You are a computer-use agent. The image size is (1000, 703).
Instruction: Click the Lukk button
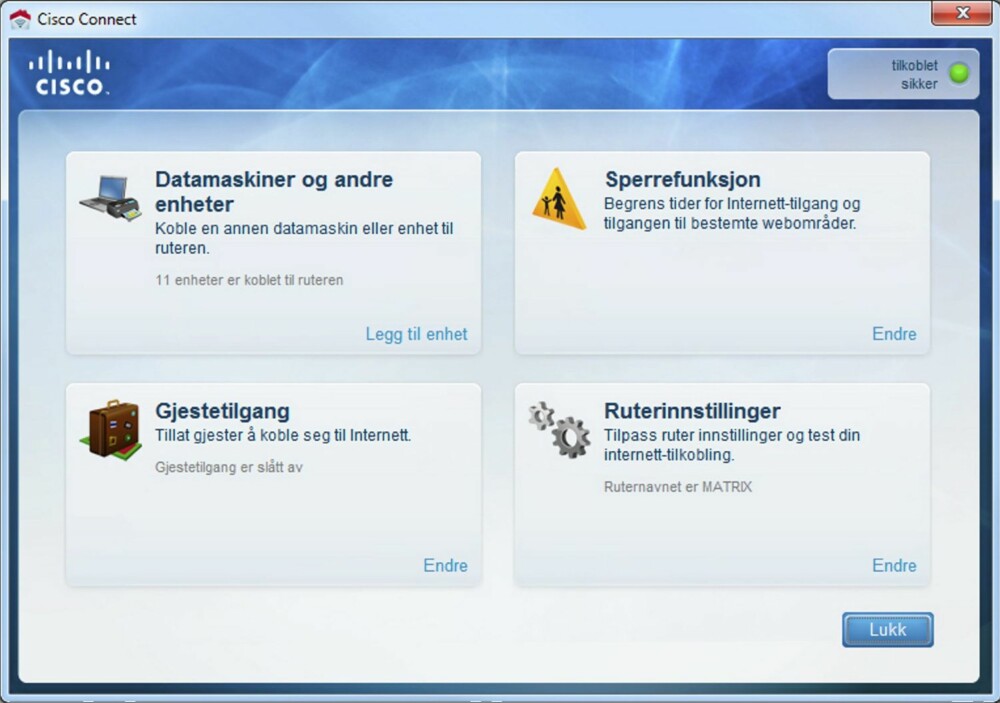tap(888, 630)
